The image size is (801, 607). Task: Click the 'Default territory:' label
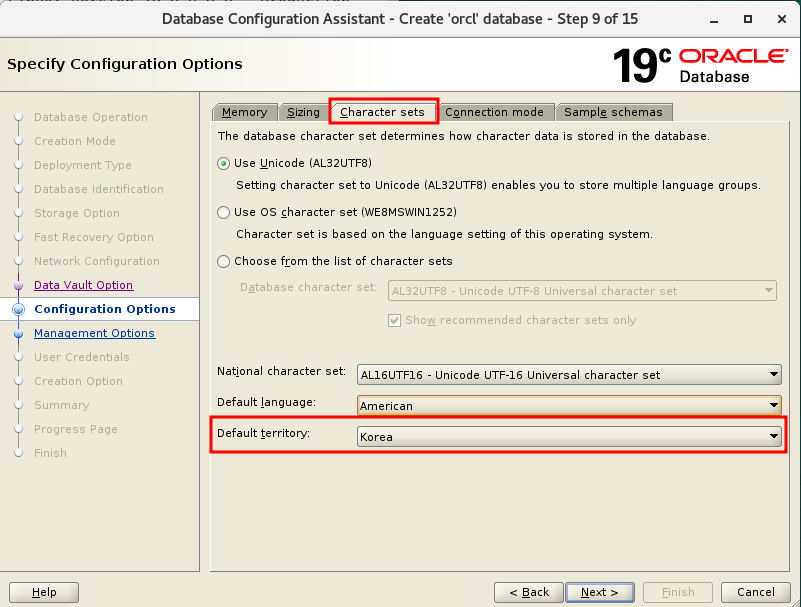263,434
